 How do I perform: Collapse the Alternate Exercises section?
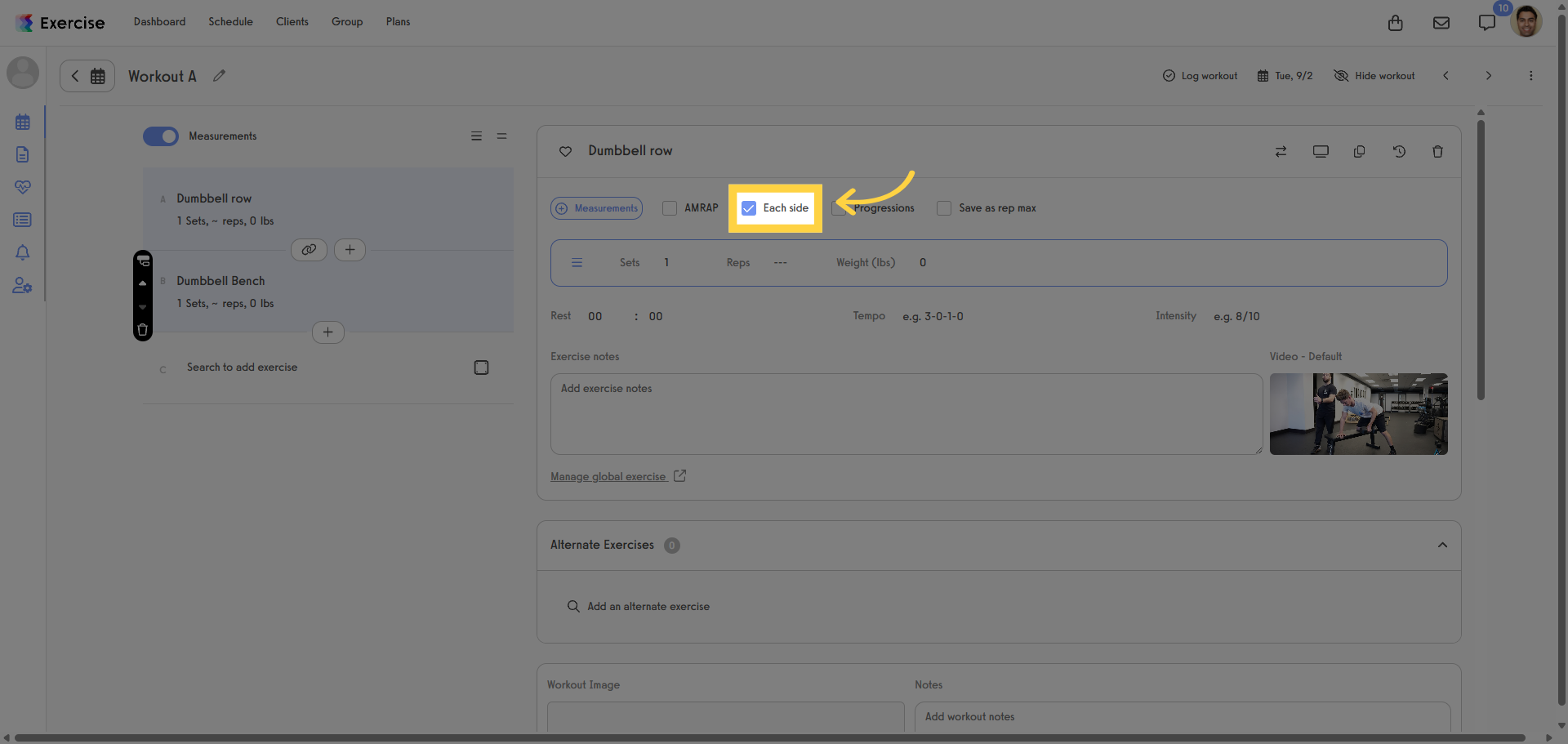[1442, 545]
